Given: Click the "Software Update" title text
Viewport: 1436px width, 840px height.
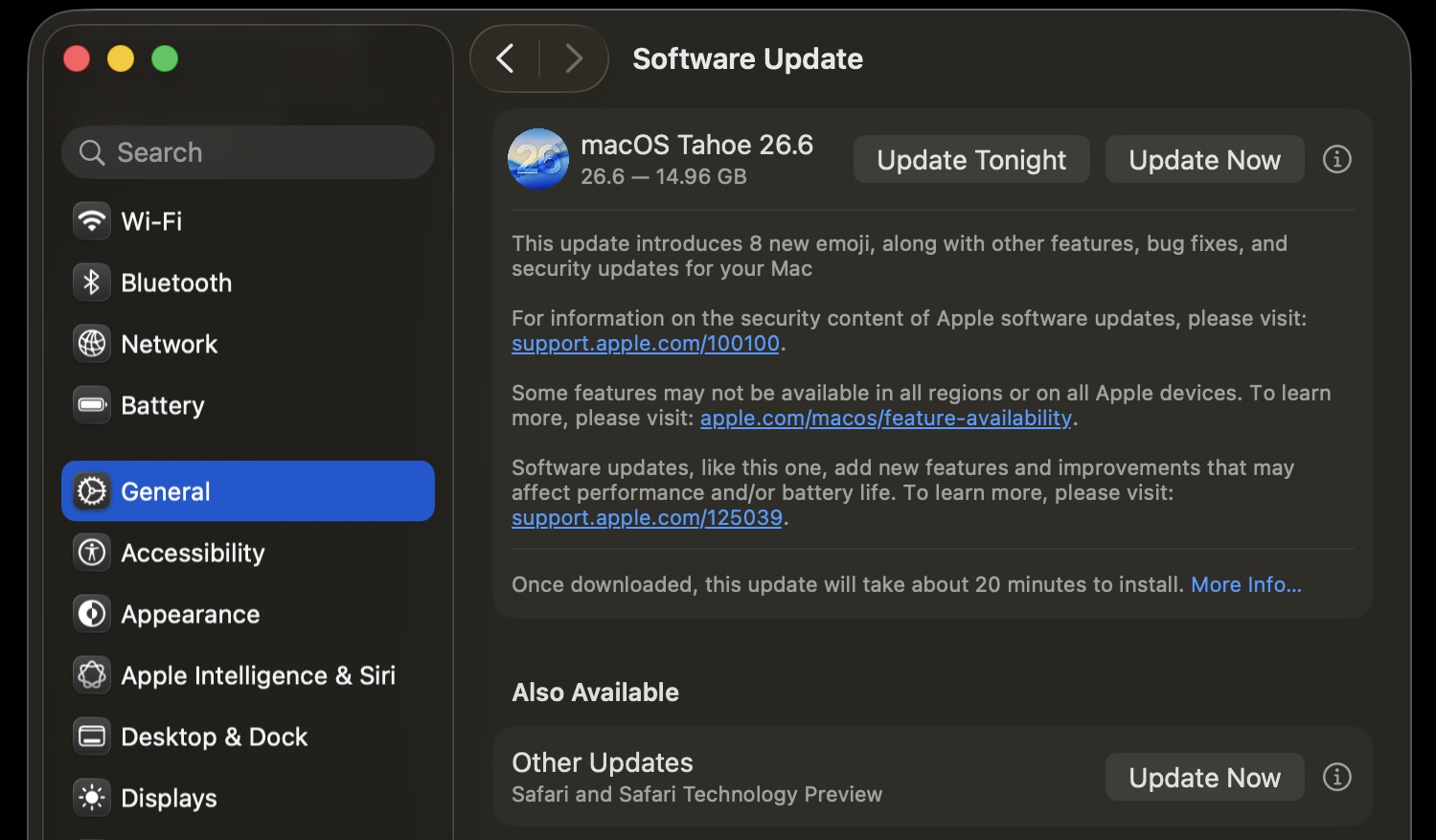Looking at the screenshot, I should pyautogui.click(x=747, y=58).
